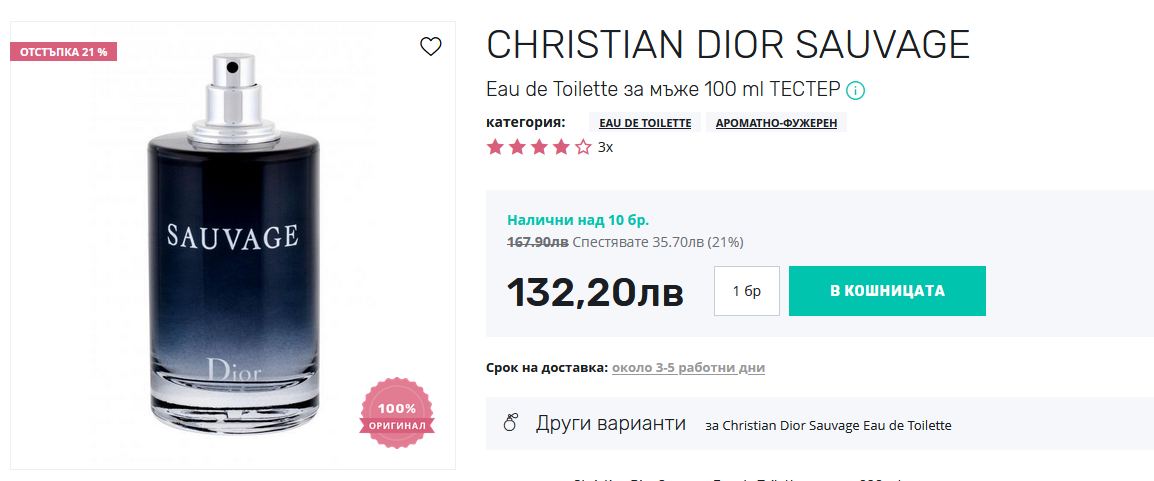Click the 132,20лв price
The height and width of the screenshot is (481, 1154).
[x=595, y=293]
